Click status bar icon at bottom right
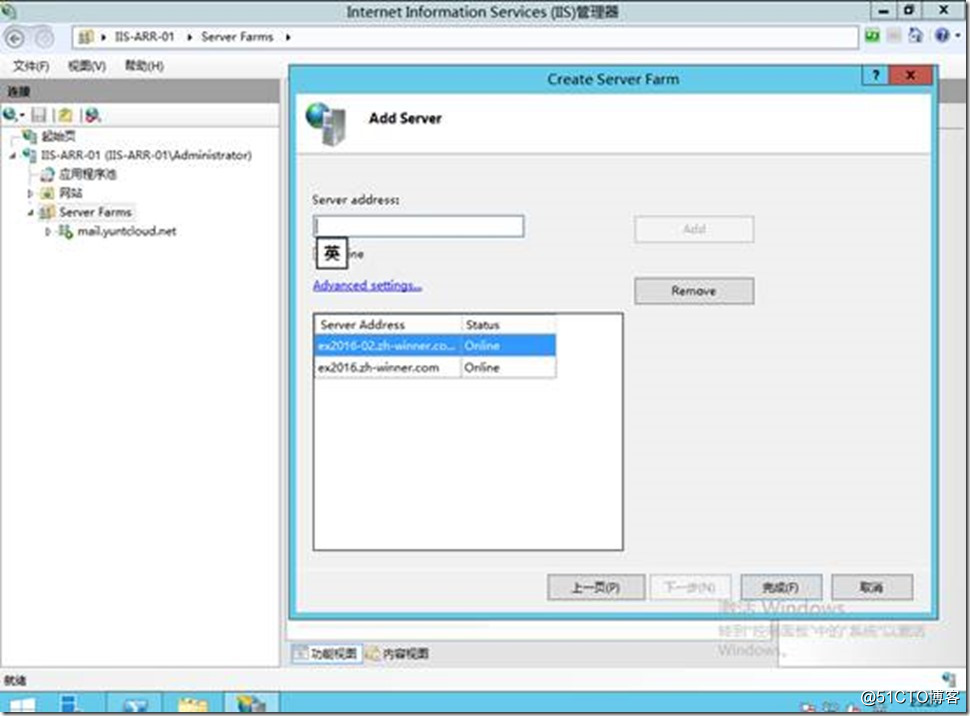The height and width of the screenshot is (716, 970). tap(948, 679)
